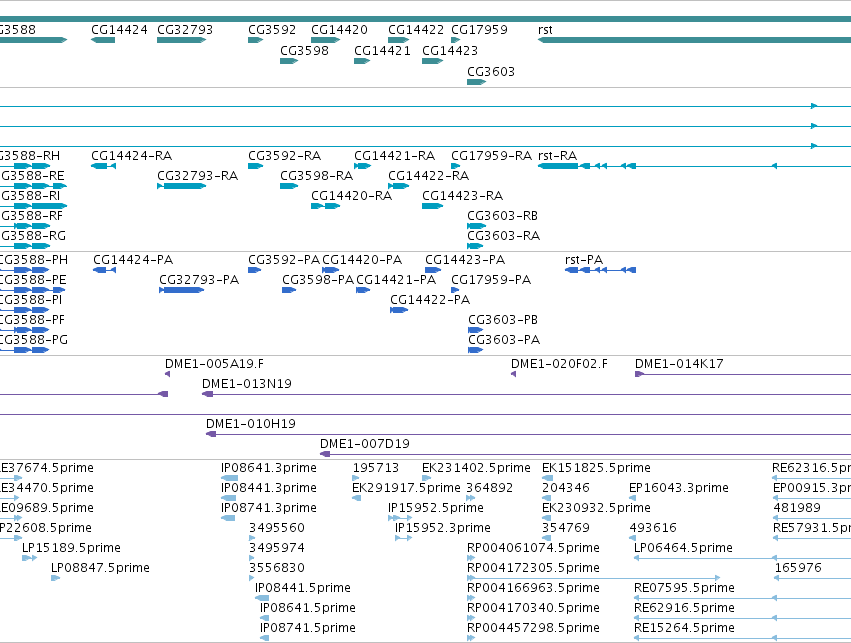Screen dimensions: 851x643
Task: Select protein CG3603-PA
Action: (x=504, y=340)
